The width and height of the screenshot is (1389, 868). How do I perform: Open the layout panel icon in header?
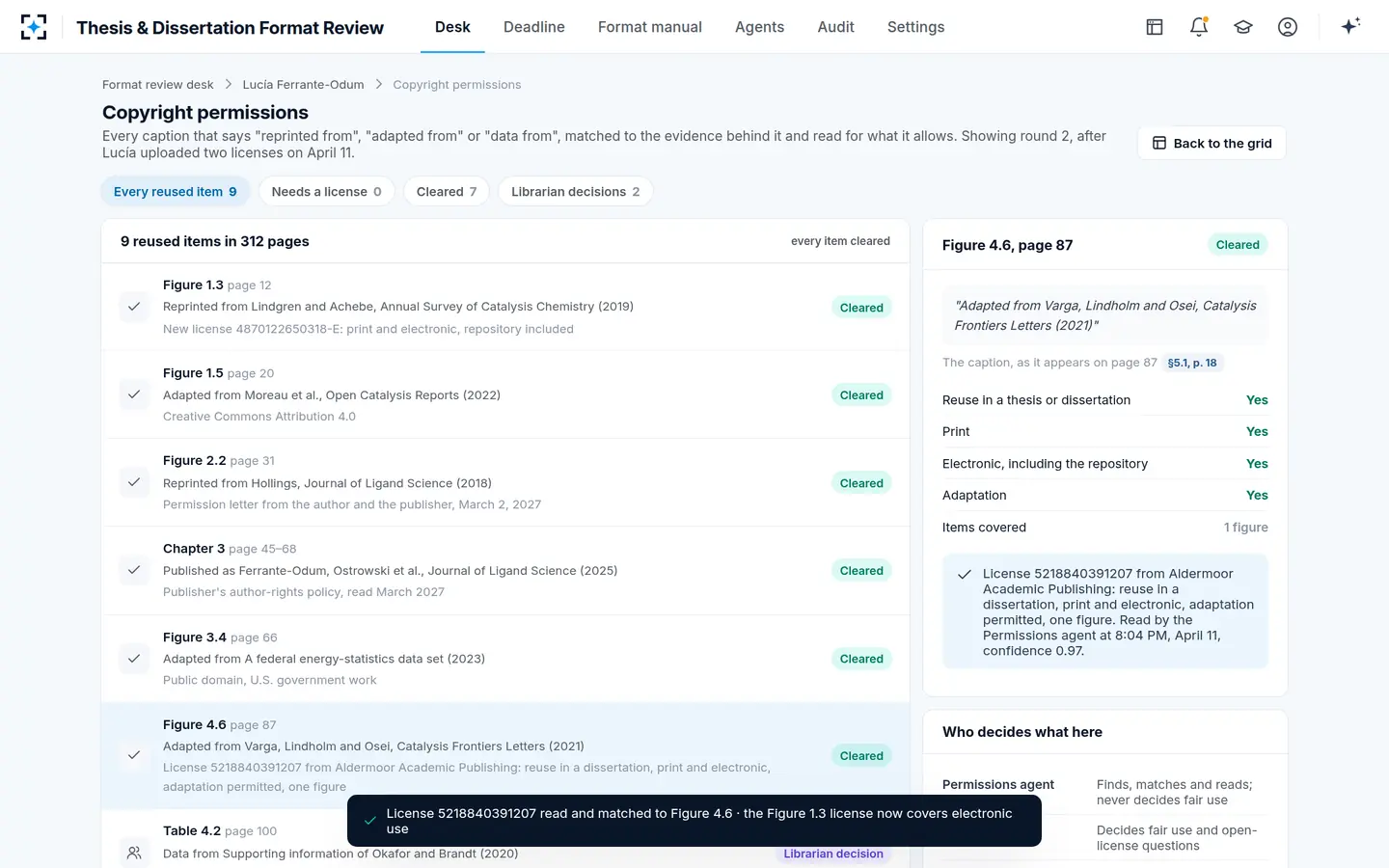click(x=1155, y=27)
